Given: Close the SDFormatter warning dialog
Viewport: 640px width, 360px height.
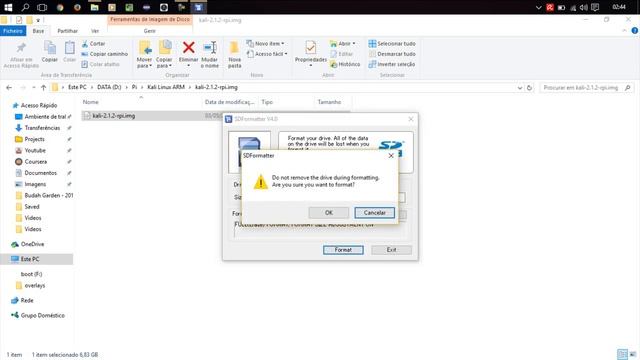Looking at the screenshot, I should [x=391, y=156].
